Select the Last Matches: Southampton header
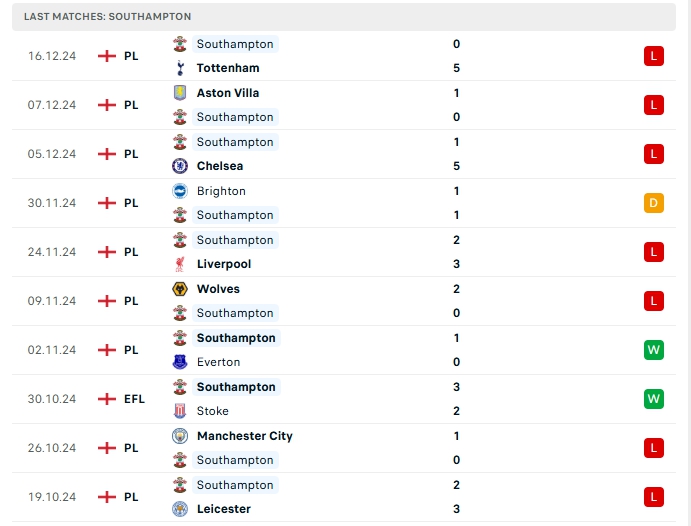Viewport: 691px width, 526px height. (108, 17)
